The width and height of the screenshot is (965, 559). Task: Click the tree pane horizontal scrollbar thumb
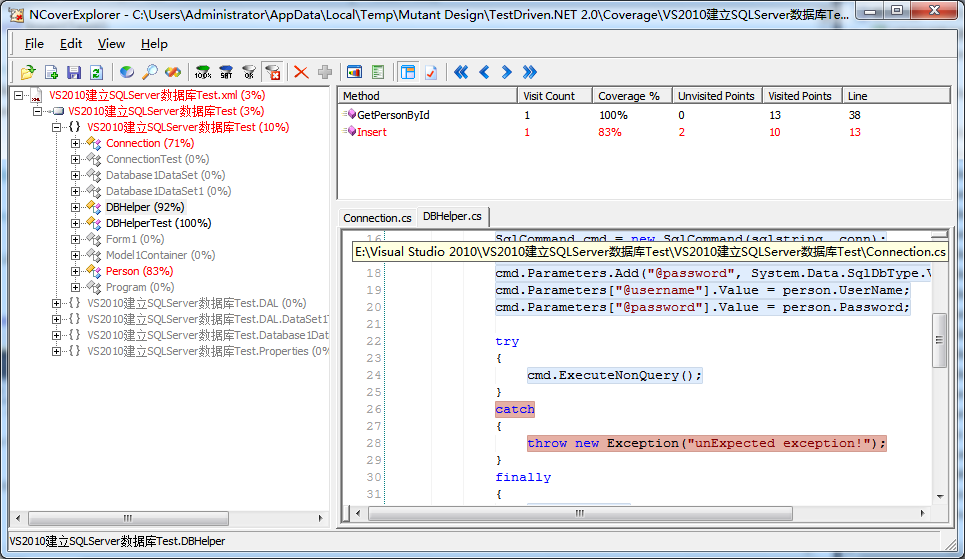click(x=128, y=518)
